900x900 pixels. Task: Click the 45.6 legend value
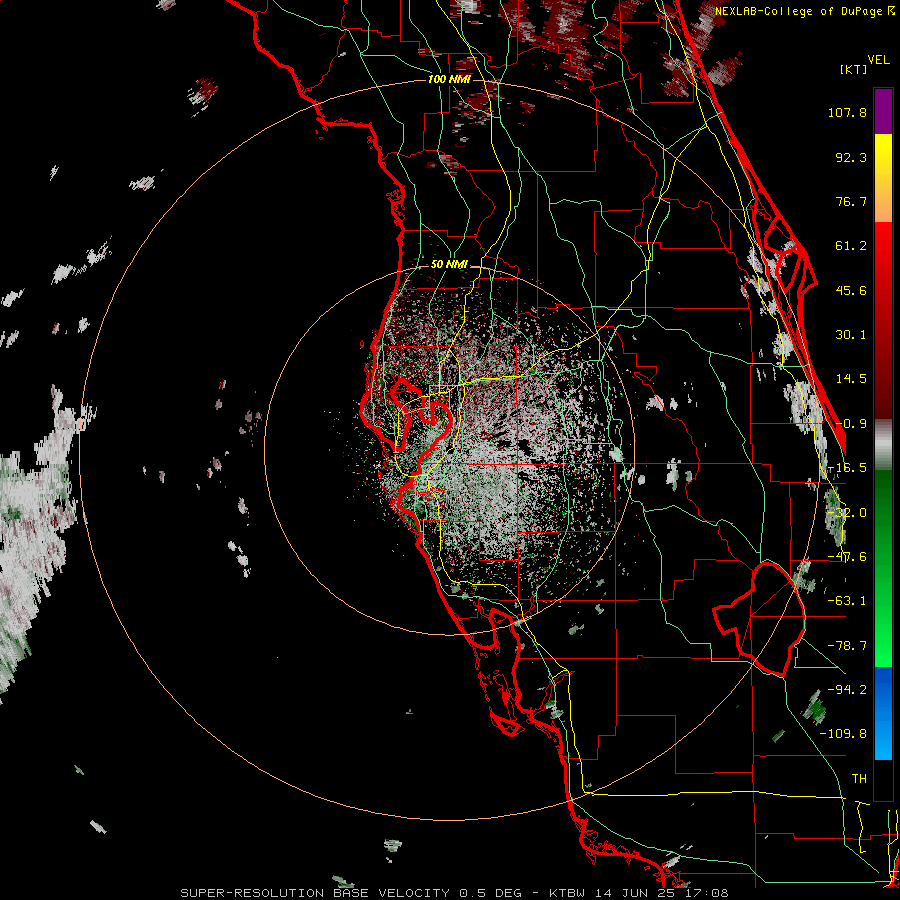[851, 290]
